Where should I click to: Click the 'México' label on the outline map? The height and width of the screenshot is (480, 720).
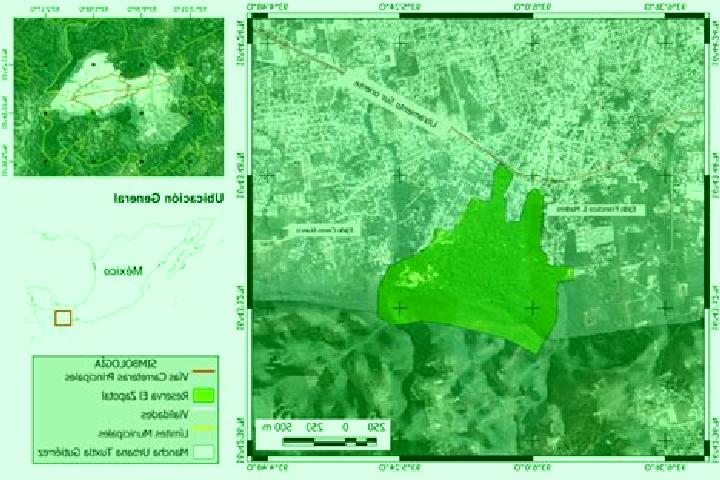(x=123, y=271)
